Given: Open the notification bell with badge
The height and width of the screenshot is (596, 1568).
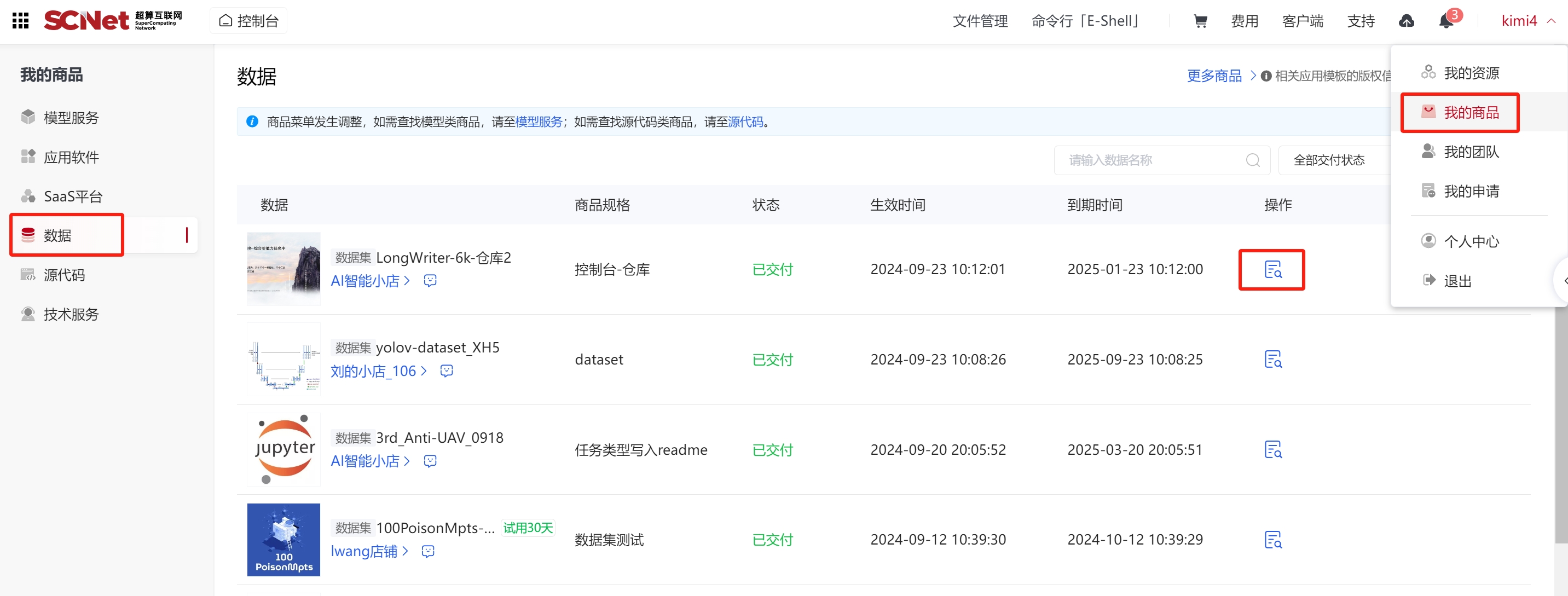Looking at the screenshot, I should [x=1447, y=21].
